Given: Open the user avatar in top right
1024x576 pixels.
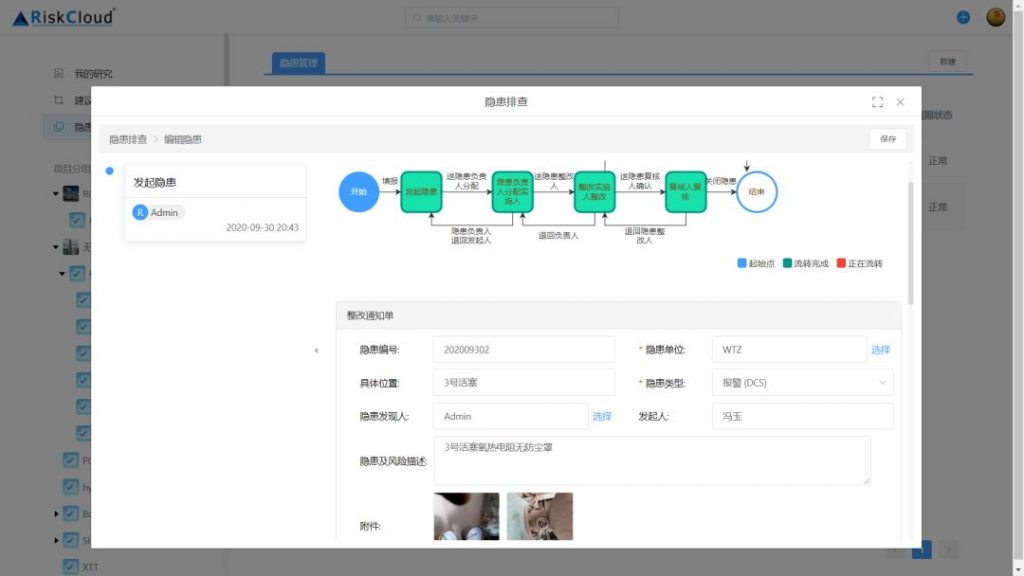Looking at the screenshot, I should click(x=995, y=17).
